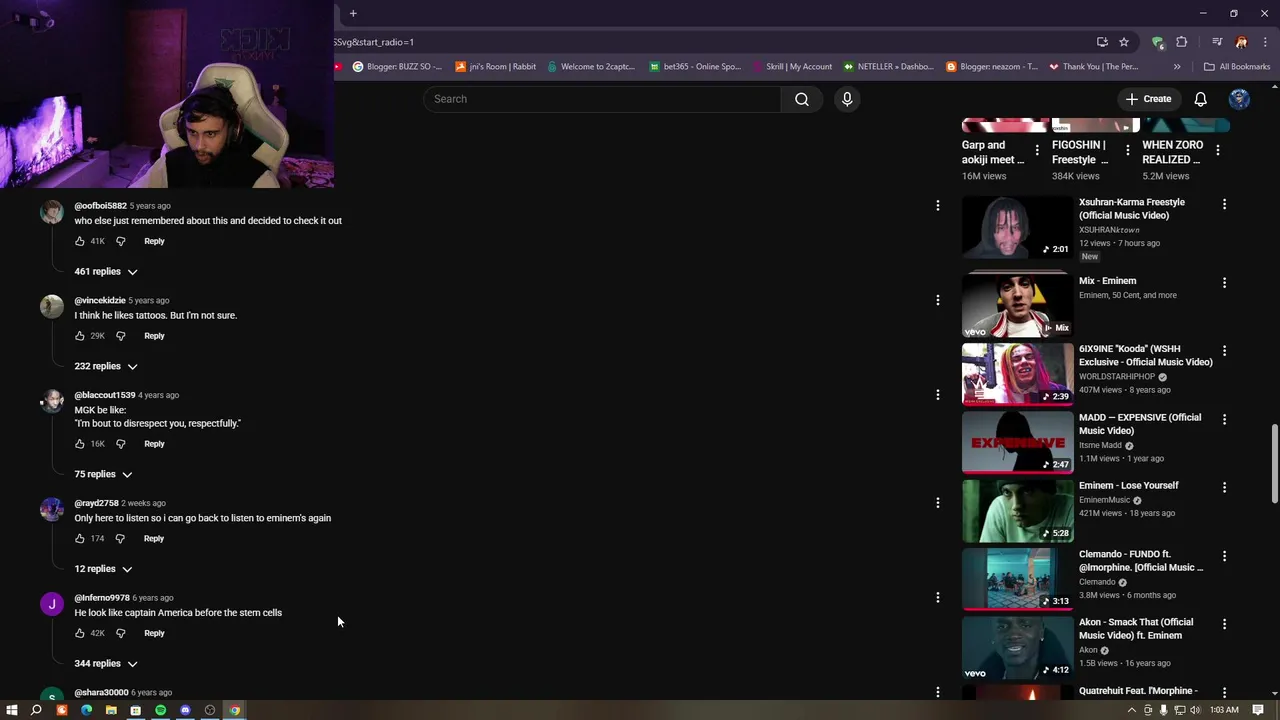Click the taskbar volume speaker icon
The width and height of the screenshot is (1280, 720).
[1195, 710]
